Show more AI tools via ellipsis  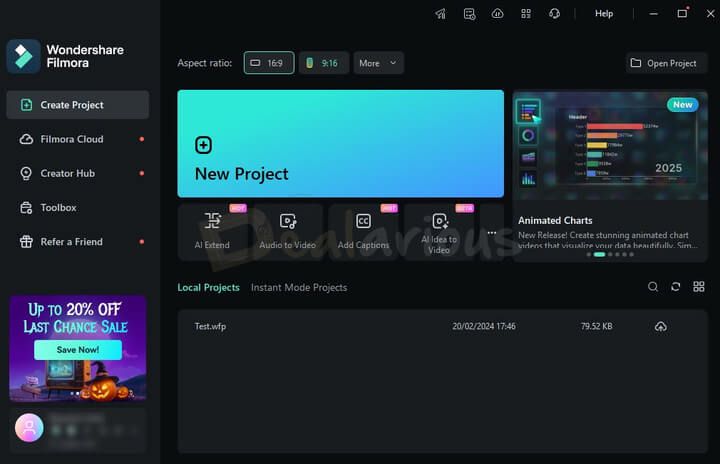491,232
